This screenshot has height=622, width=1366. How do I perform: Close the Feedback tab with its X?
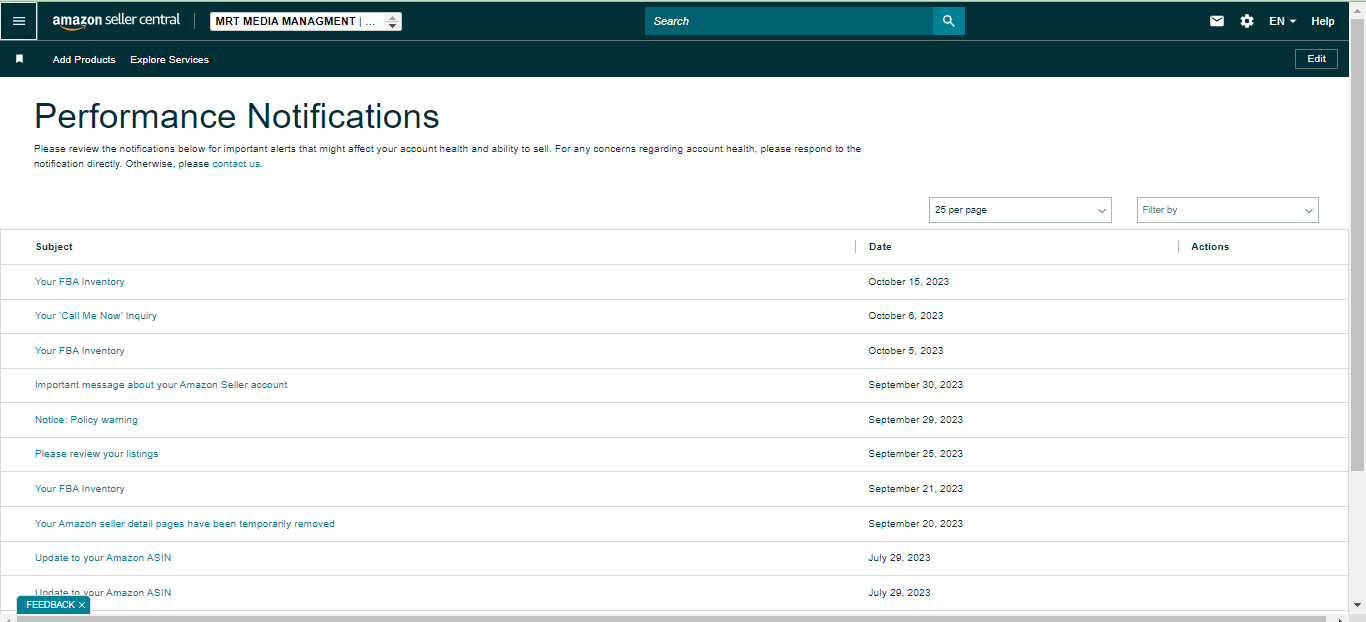pos(82,605)
